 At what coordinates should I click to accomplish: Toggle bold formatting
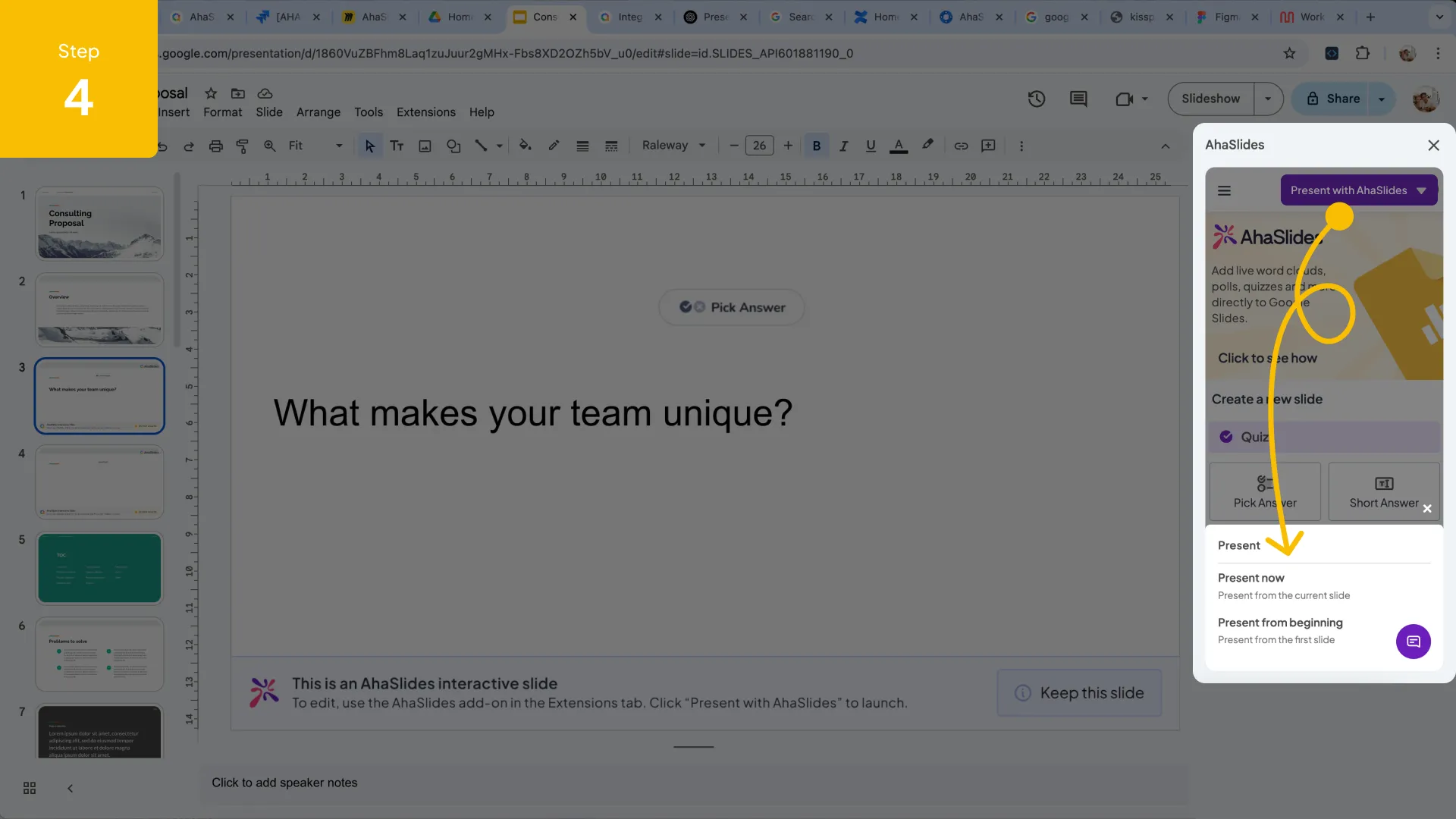tap(817, 146)
